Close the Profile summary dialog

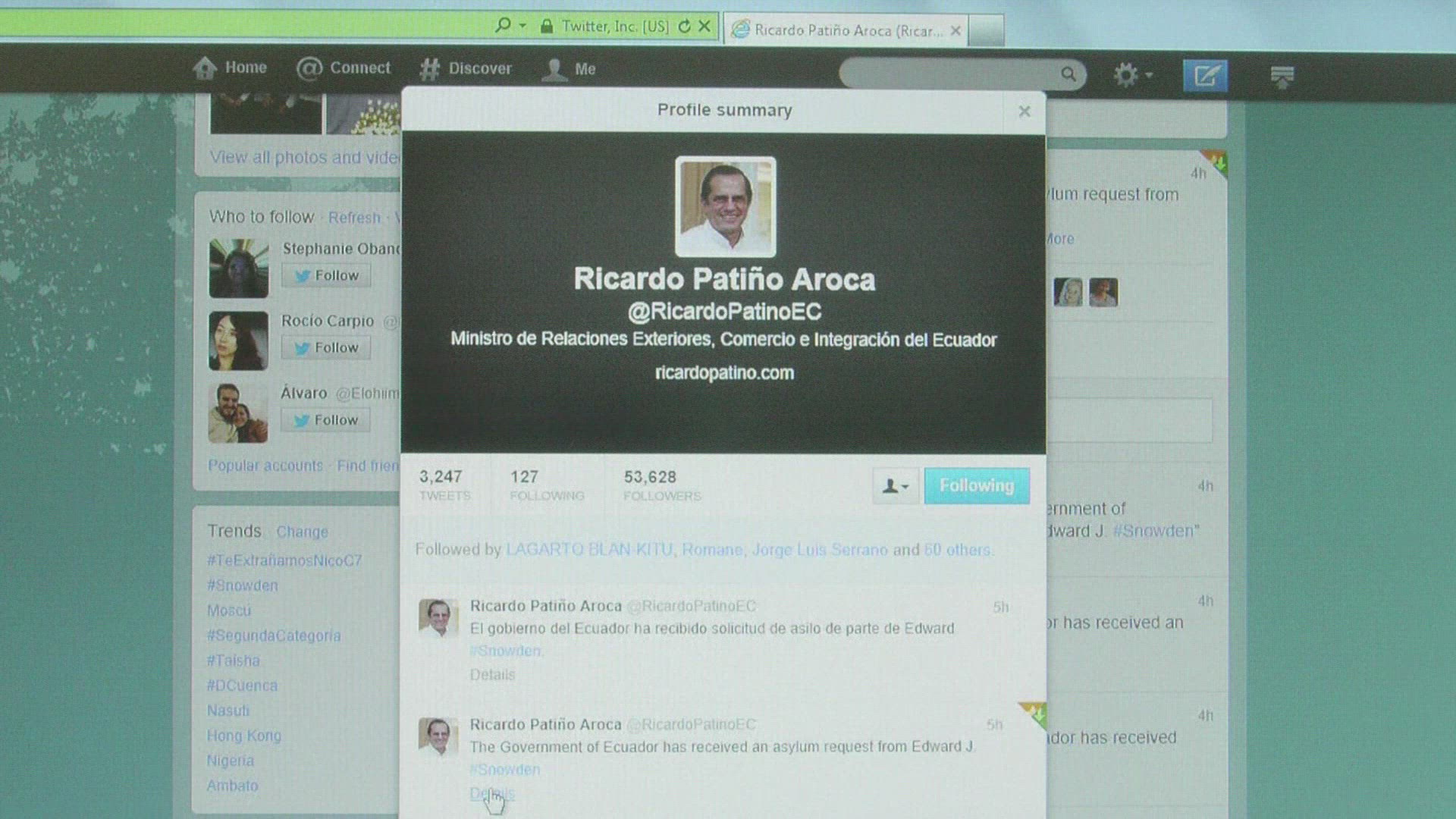pos(1025,111)
